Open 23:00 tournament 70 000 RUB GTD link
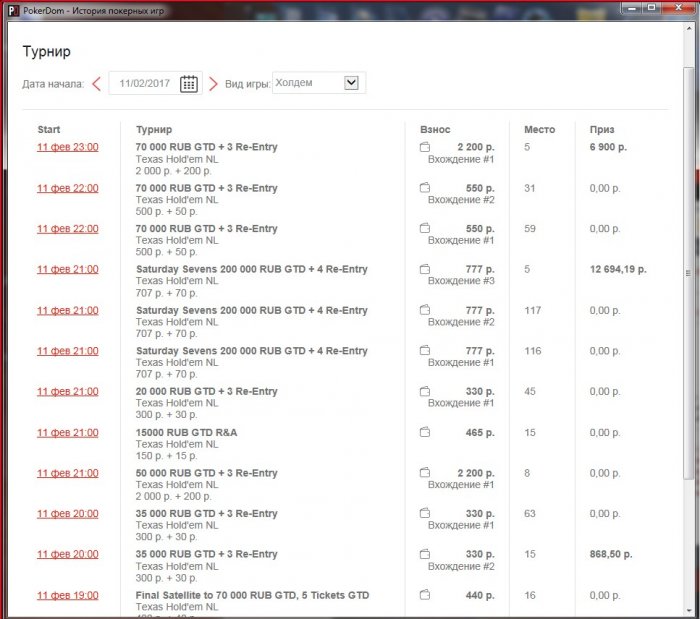700x619 pixels. pyautogui.click(x=67, y=147)
